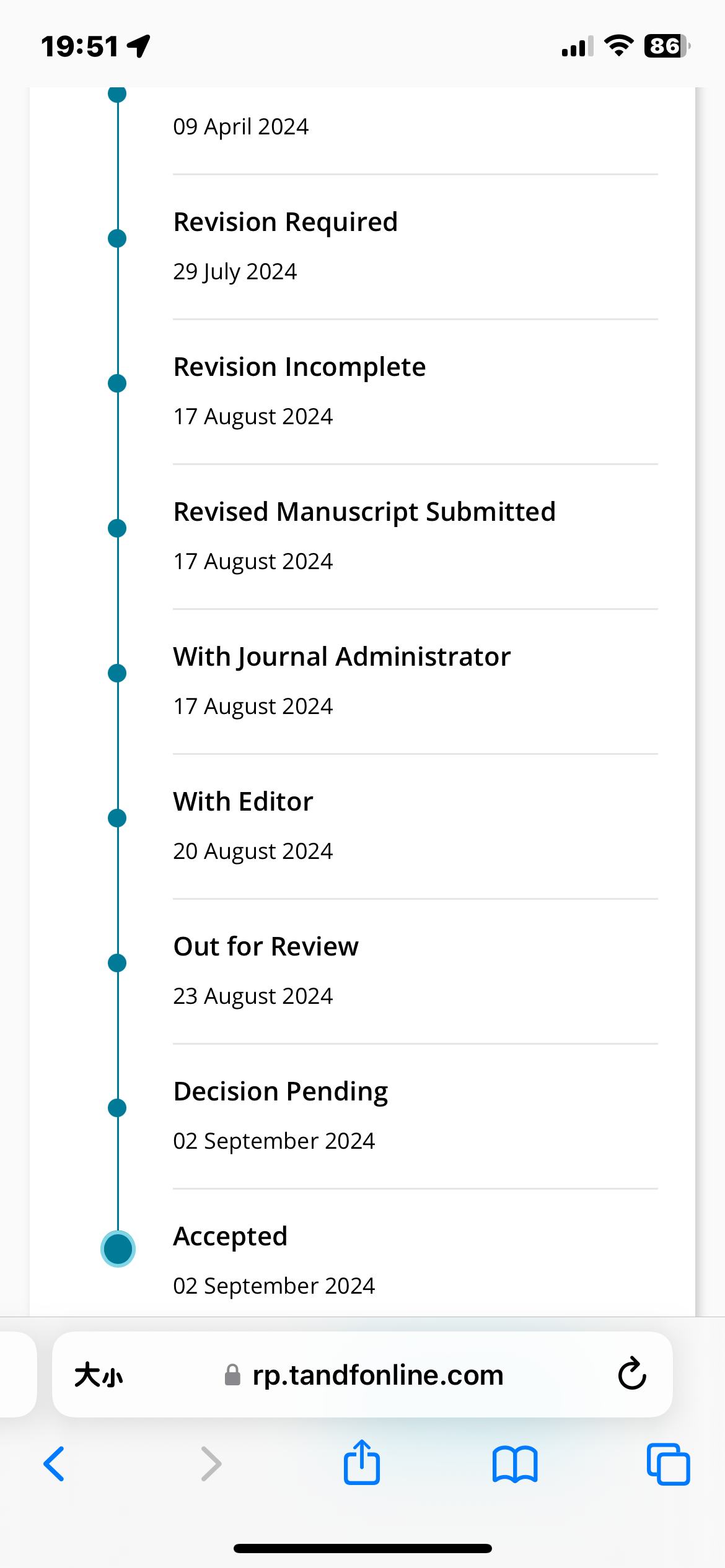Show open tabs overview icon

668,1464
